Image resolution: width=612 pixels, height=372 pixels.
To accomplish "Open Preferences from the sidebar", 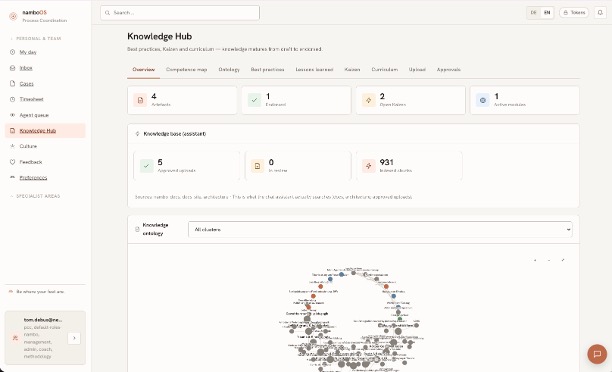I will pyautogui.click(x=33, y=178).
